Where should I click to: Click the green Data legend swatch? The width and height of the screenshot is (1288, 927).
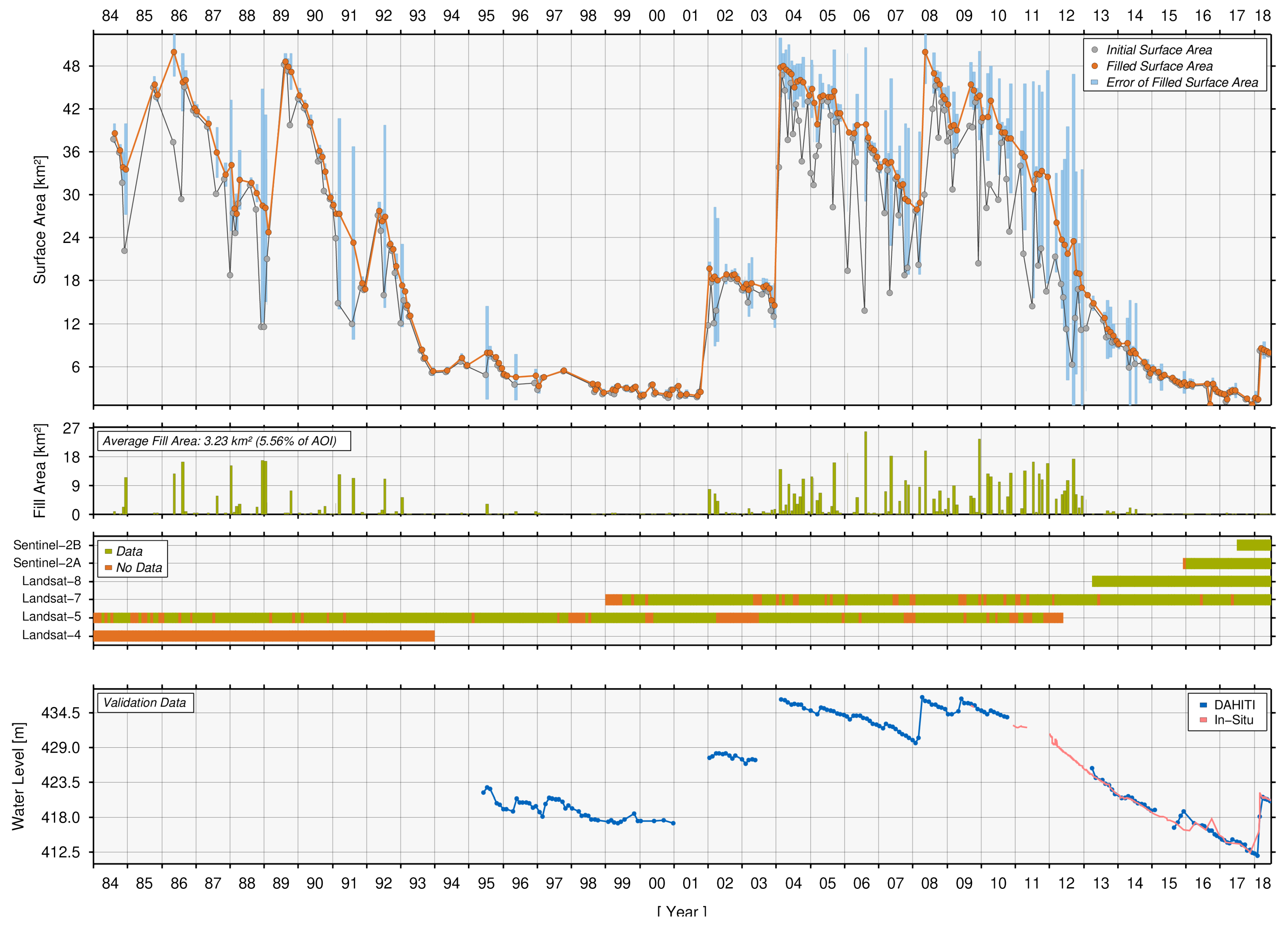tap(108, 551)
